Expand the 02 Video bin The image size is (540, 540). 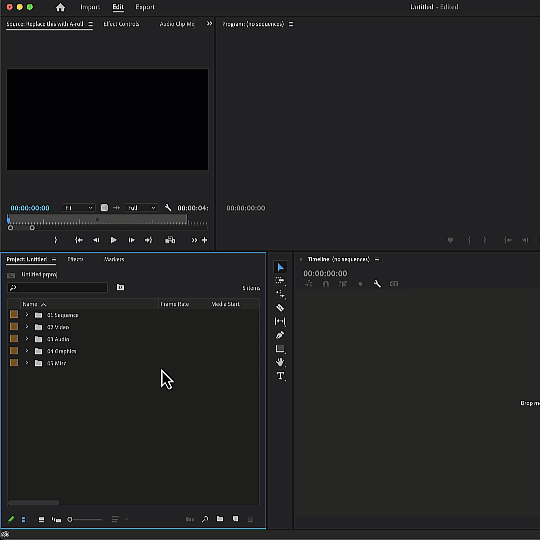click(x=27, y=327)
